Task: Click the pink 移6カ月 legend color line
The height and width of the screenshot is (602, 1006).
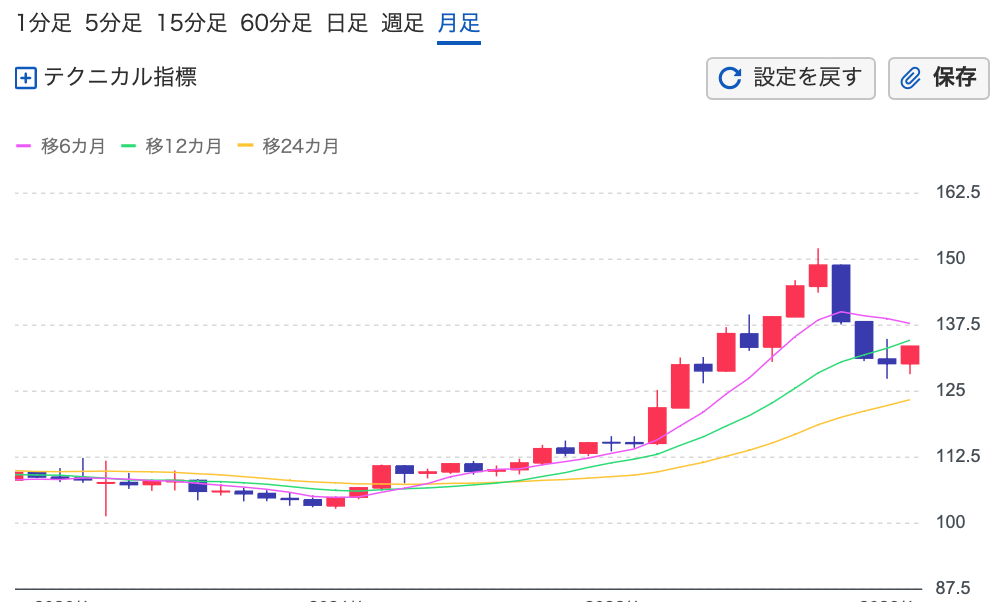Action: tap(24, 146)
